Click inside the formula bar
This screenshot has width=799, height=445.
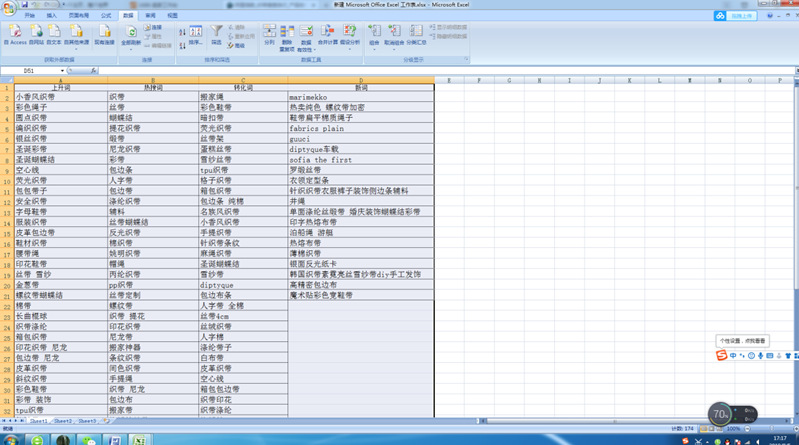click(x=446, y=71)
